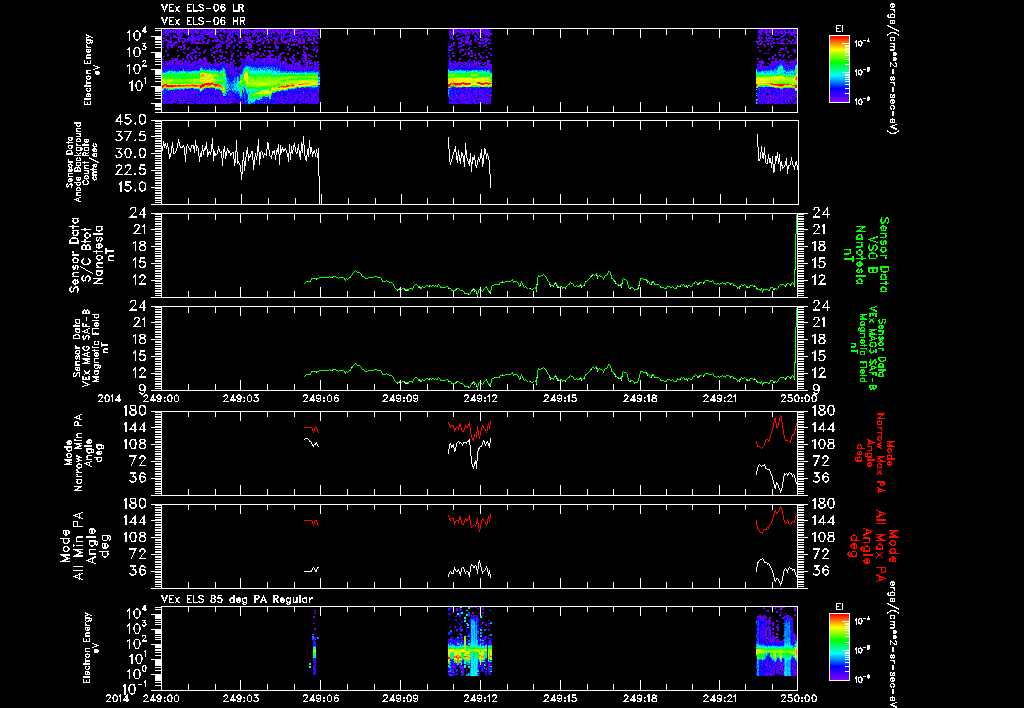
Task: Select the white "VEx MAG SAF-B Magnetic Field" axis label
Action: (x=90, y=347)
